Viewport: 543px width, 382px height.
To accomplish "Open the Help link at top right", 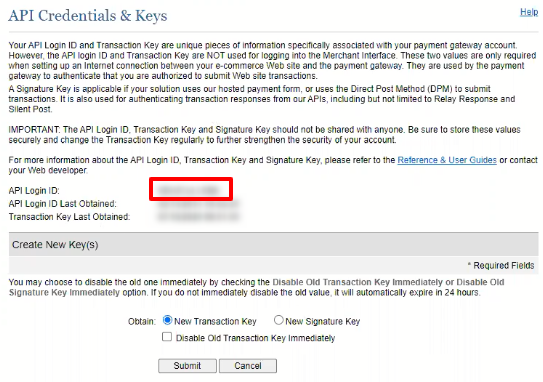I will click(x=529, y=12).
